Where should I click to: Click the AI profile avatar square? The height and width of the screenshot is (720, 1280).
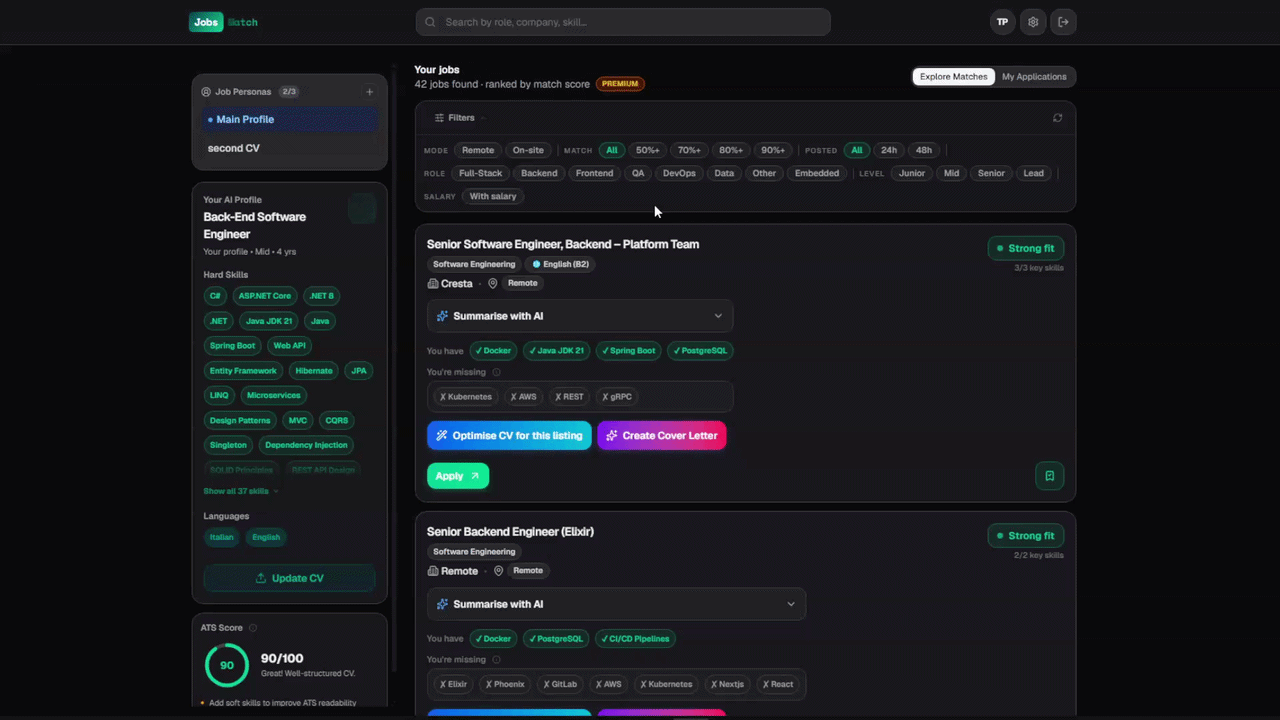click(x=362, y=208)
